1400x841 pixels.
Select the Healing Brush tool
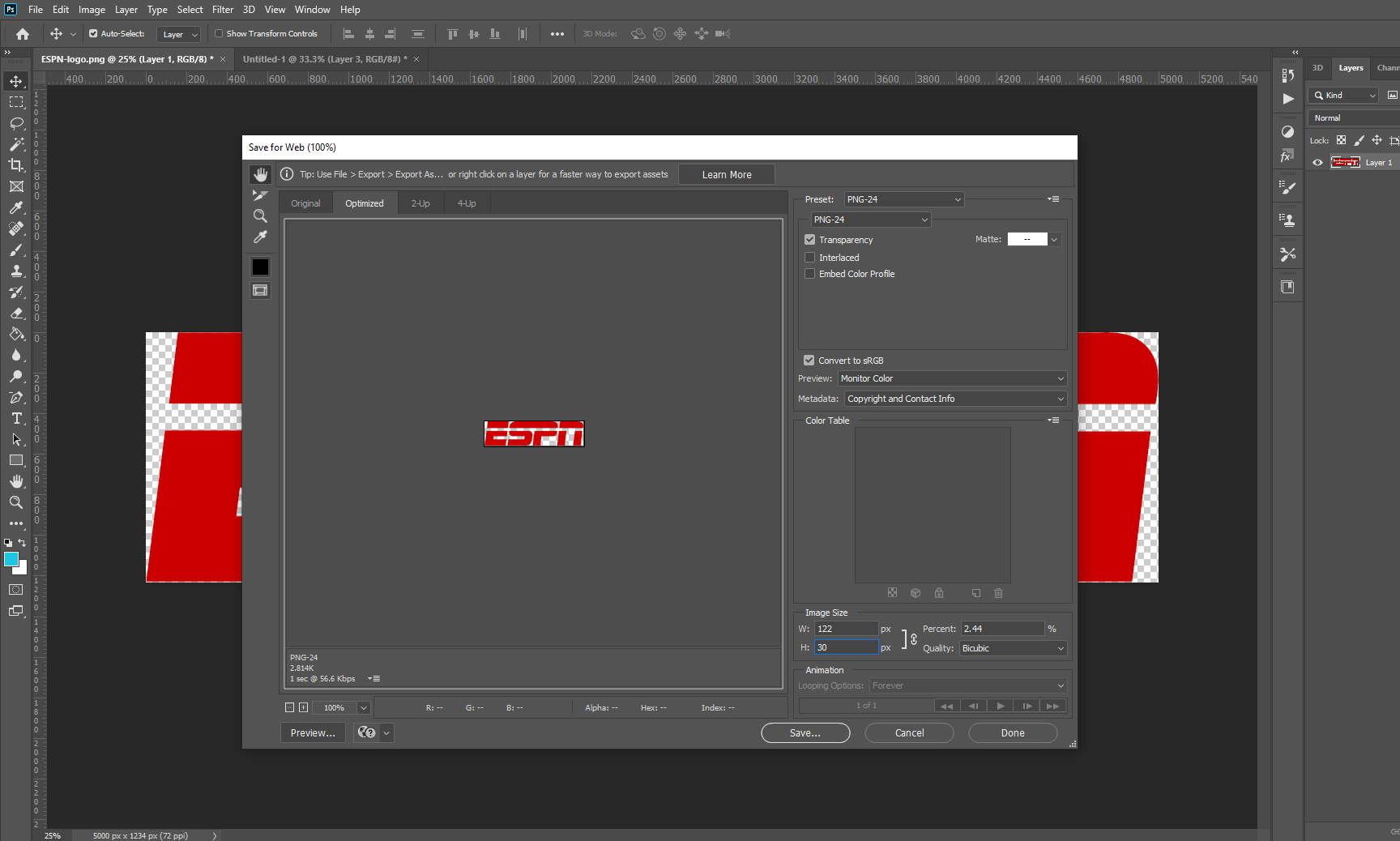tap(16, 228)
